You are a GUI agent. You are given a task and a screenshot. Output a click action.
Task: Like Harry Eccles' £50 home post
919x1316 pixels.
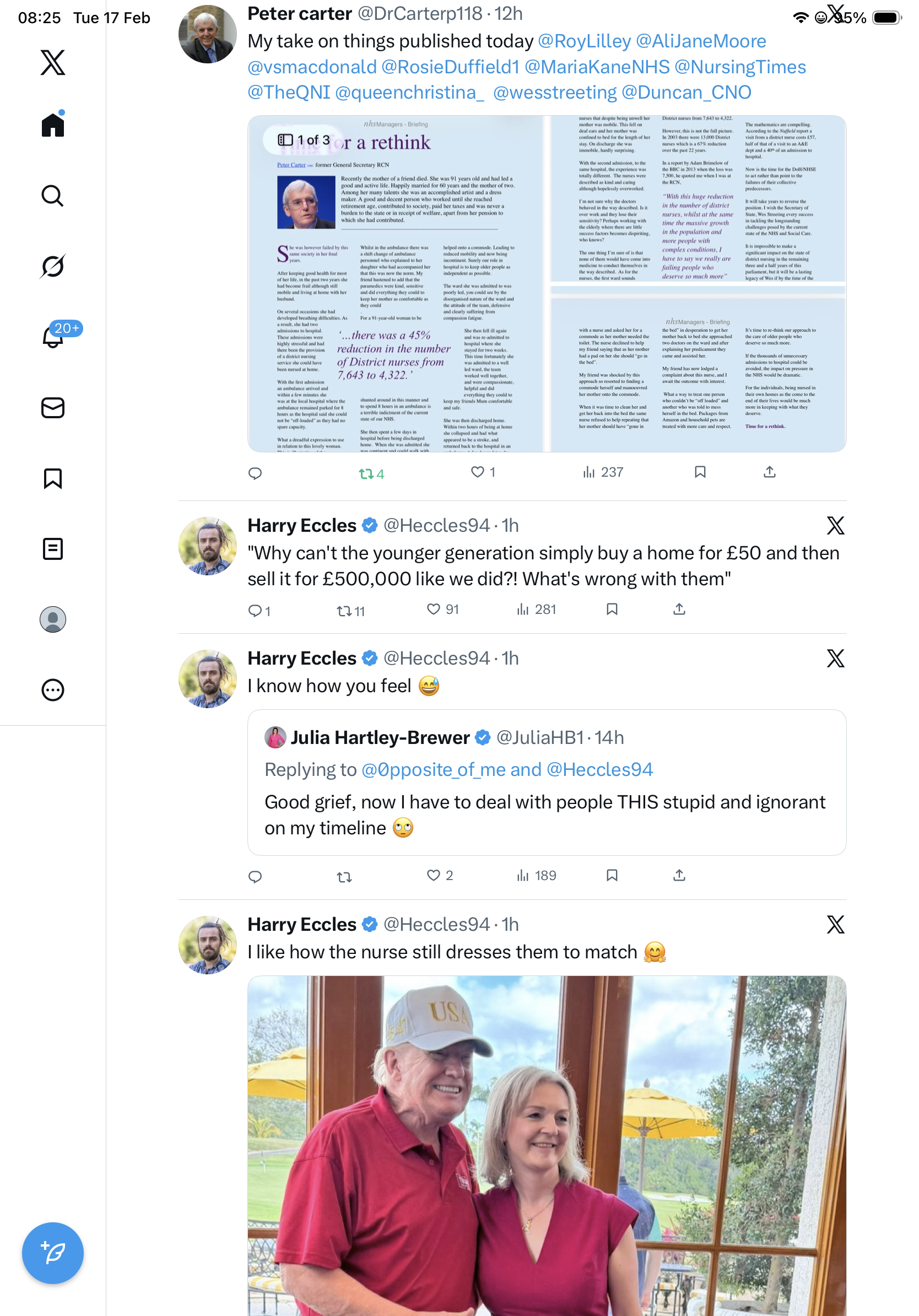point(443,610)
